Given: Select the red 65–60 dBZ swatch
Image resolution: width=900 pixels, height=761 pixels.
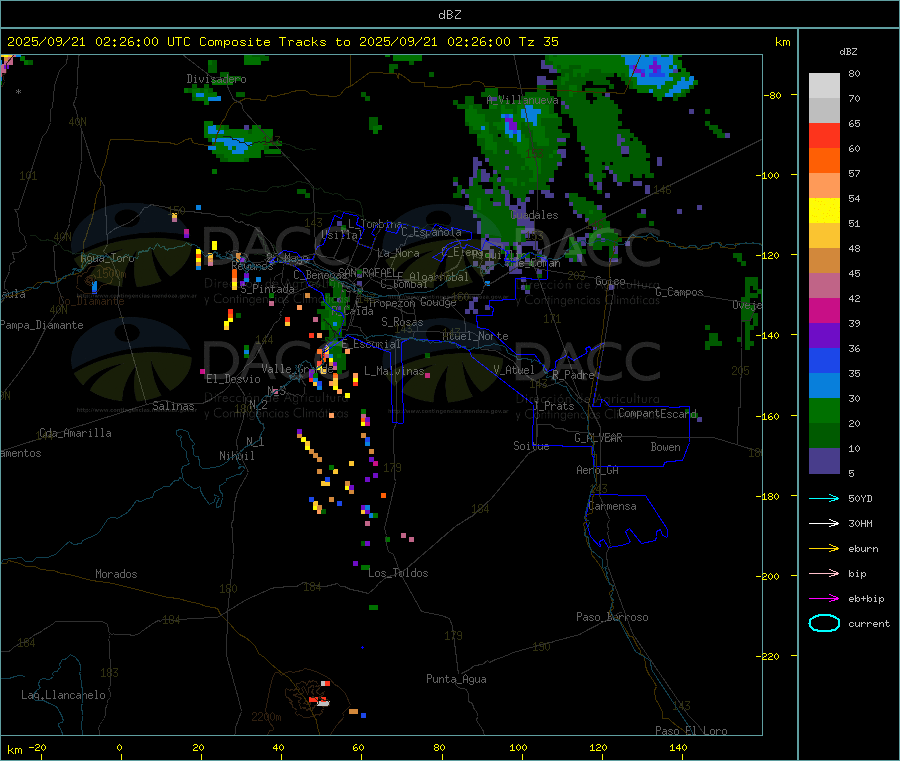Looking at the screenshot, I should point(824,135).
